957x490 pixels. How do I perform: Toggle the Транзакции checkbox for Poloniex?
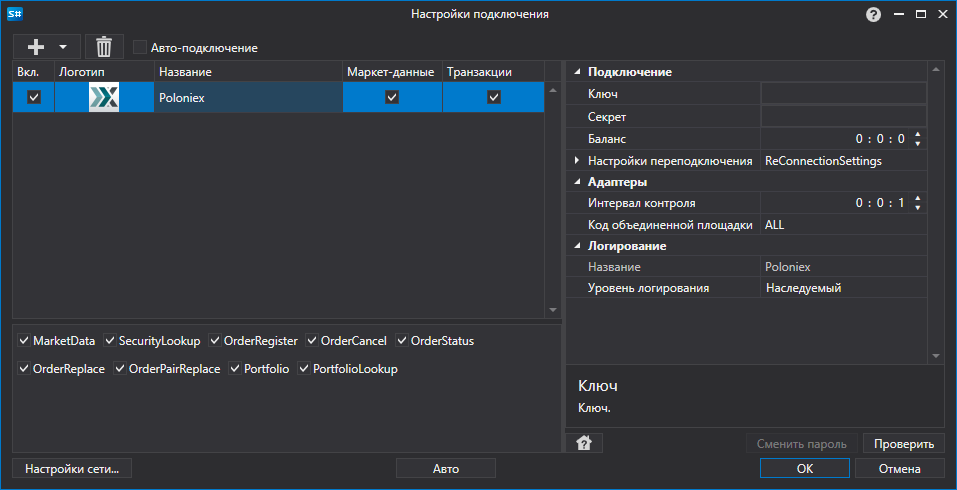click(x=493, y=97)
